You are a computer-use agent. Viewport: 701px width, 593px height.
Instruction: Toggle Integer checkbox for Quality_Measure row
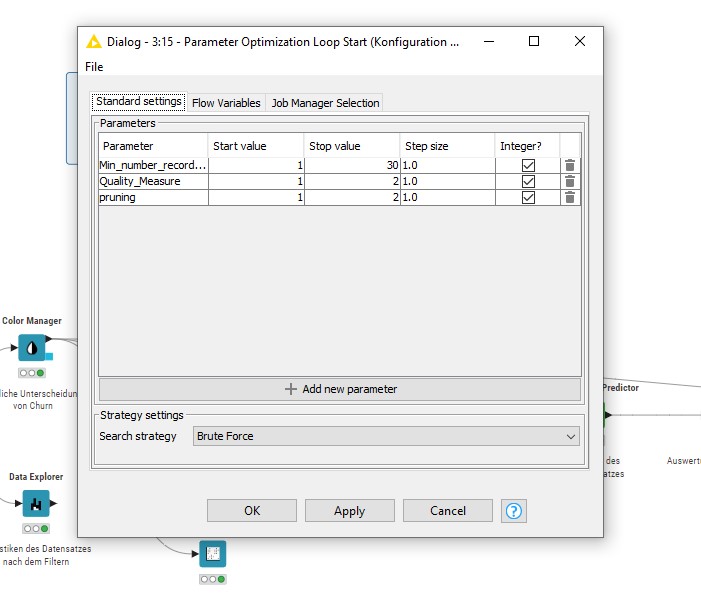528,182
